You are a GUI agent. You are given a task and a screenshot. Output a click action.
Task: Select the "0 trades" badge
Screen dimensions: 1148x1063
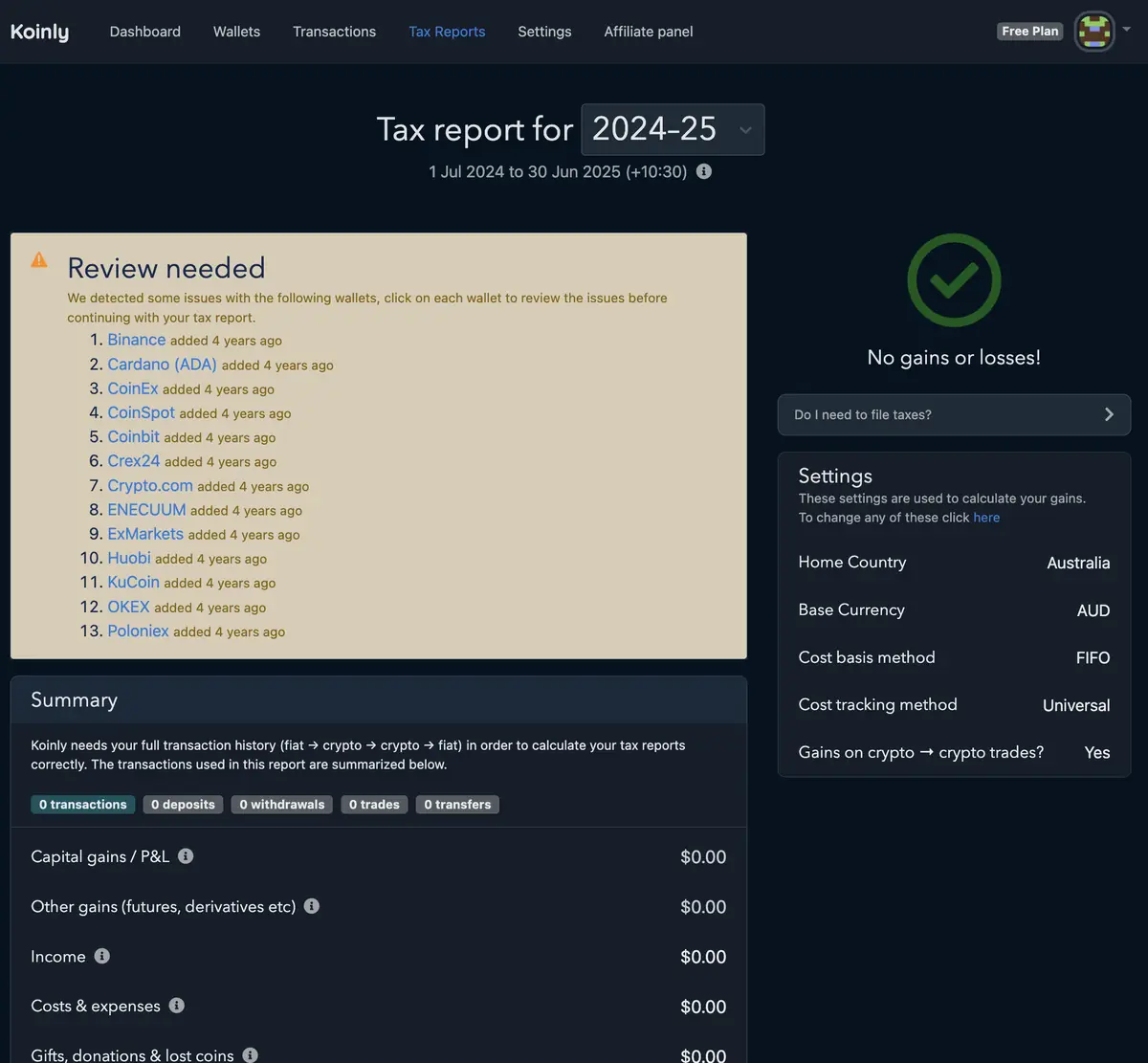(x=374, y=805)
